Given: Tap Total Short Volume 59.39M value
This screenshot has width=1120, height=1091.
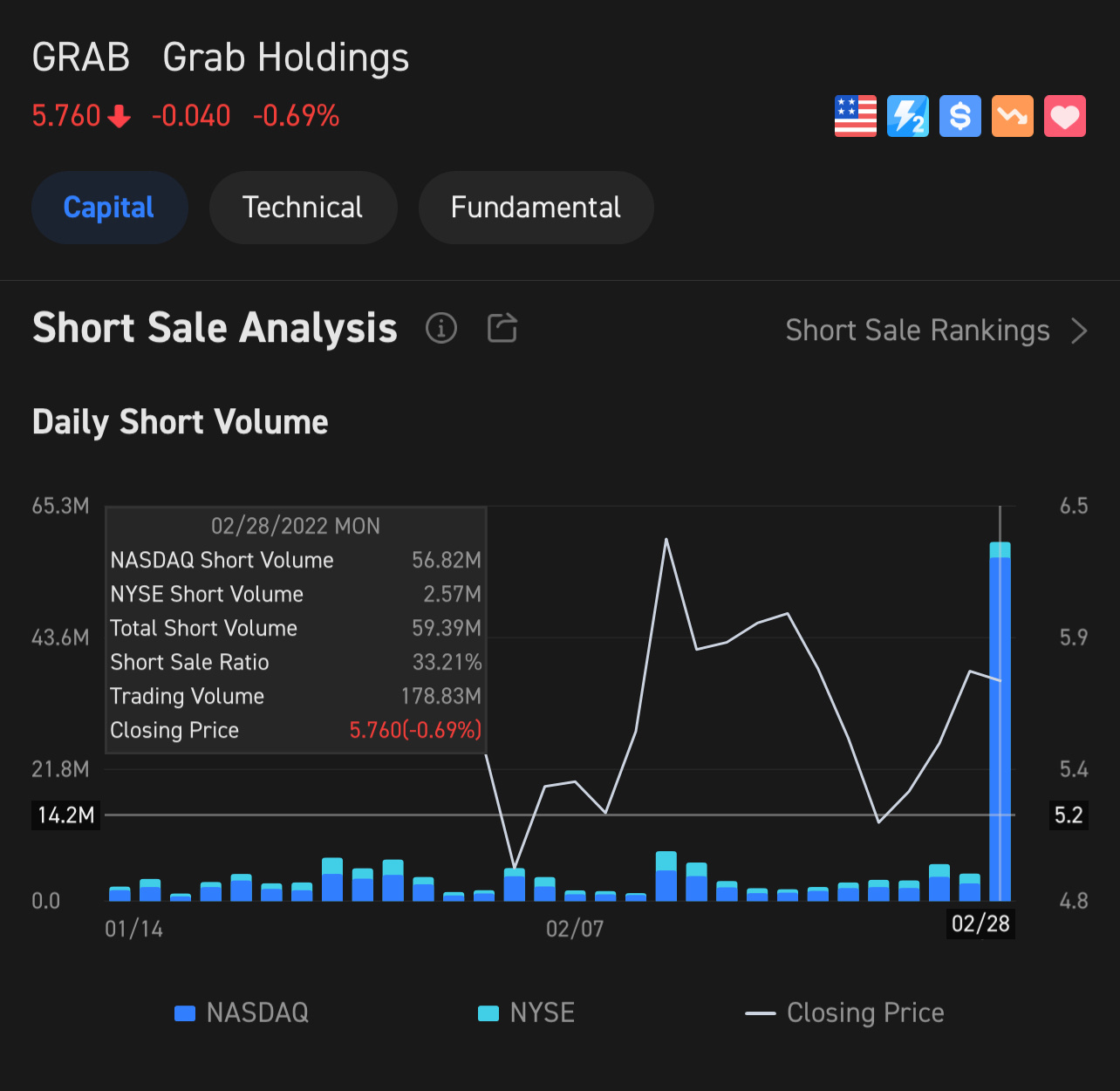Looking at the screenshot, I should 447,628.
